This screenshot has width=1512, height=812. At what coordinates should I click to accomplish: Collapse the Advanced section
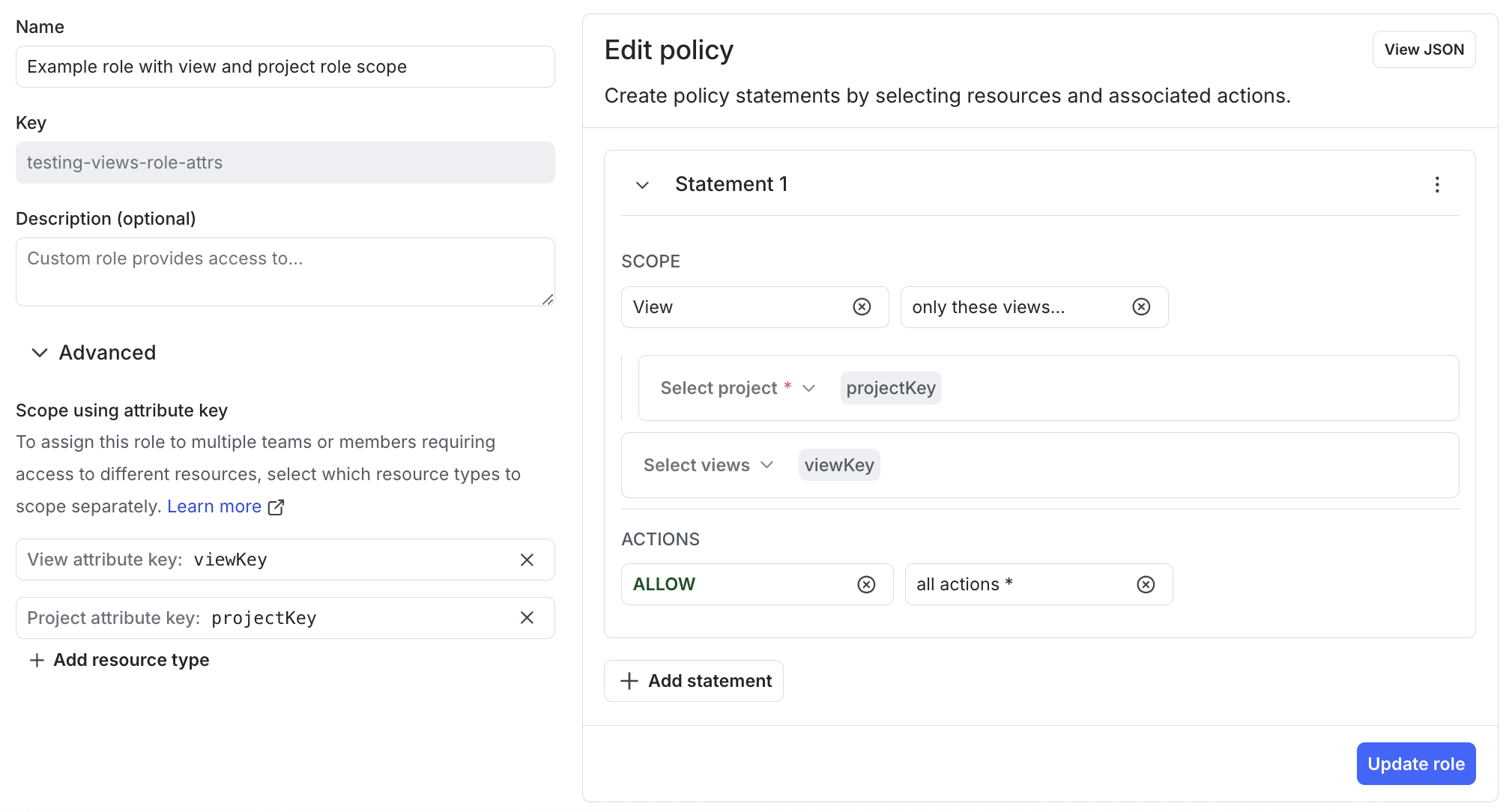click(x=40, y=353)
